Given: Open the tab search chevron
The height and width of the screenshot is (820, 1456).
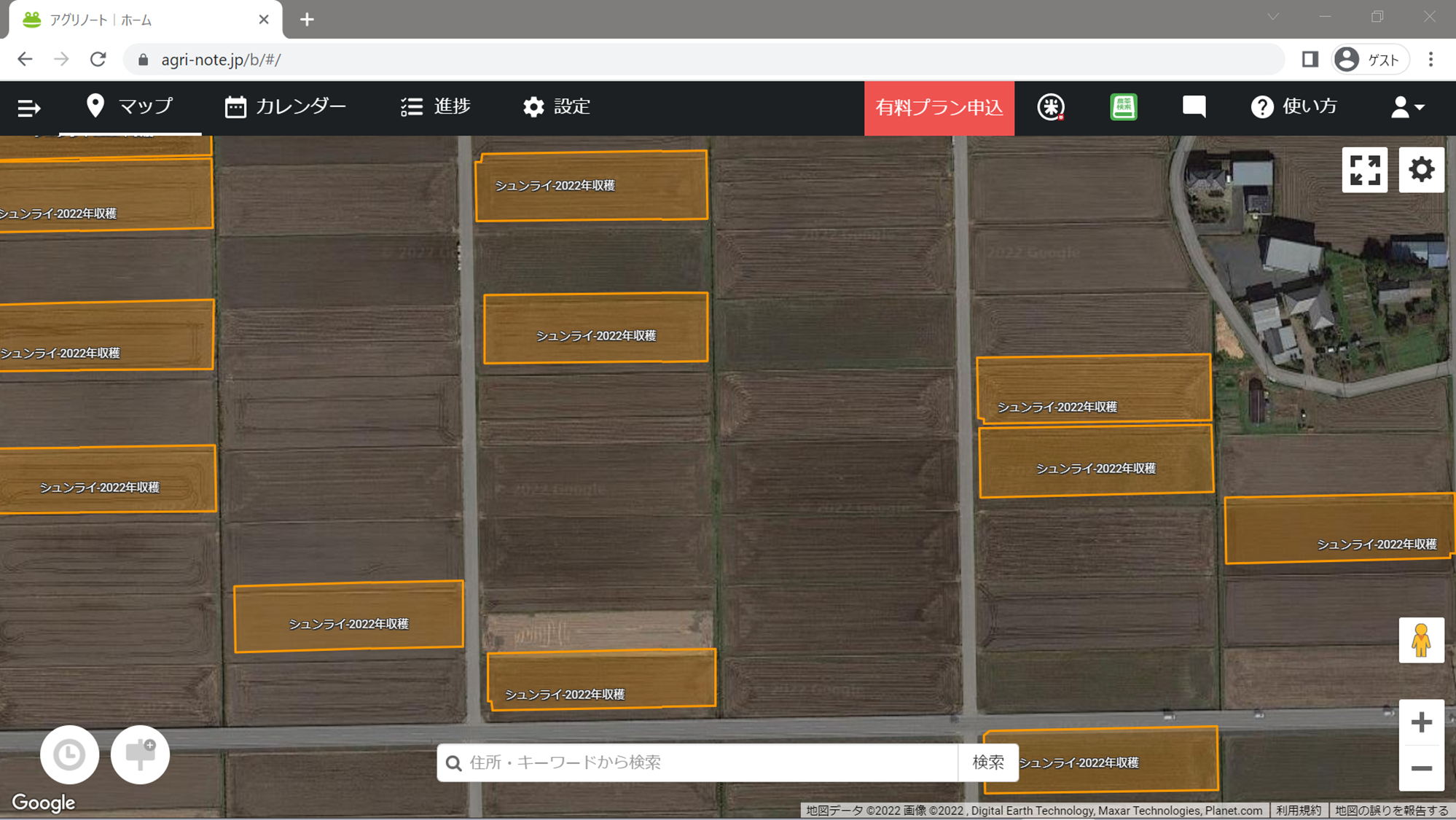Looking at the screenshot, I should coord(1273,17).
